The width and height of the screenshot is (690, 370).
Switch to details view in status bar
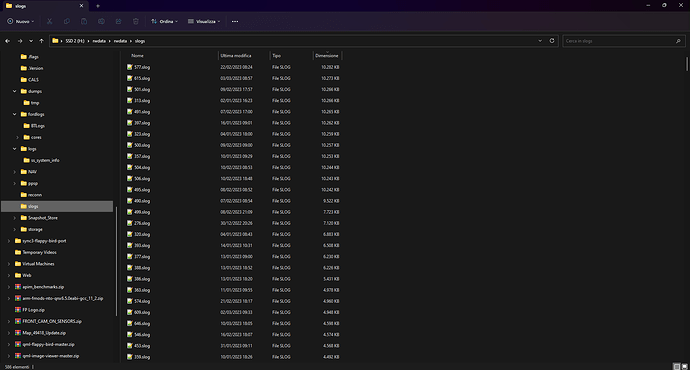(677, 366)
